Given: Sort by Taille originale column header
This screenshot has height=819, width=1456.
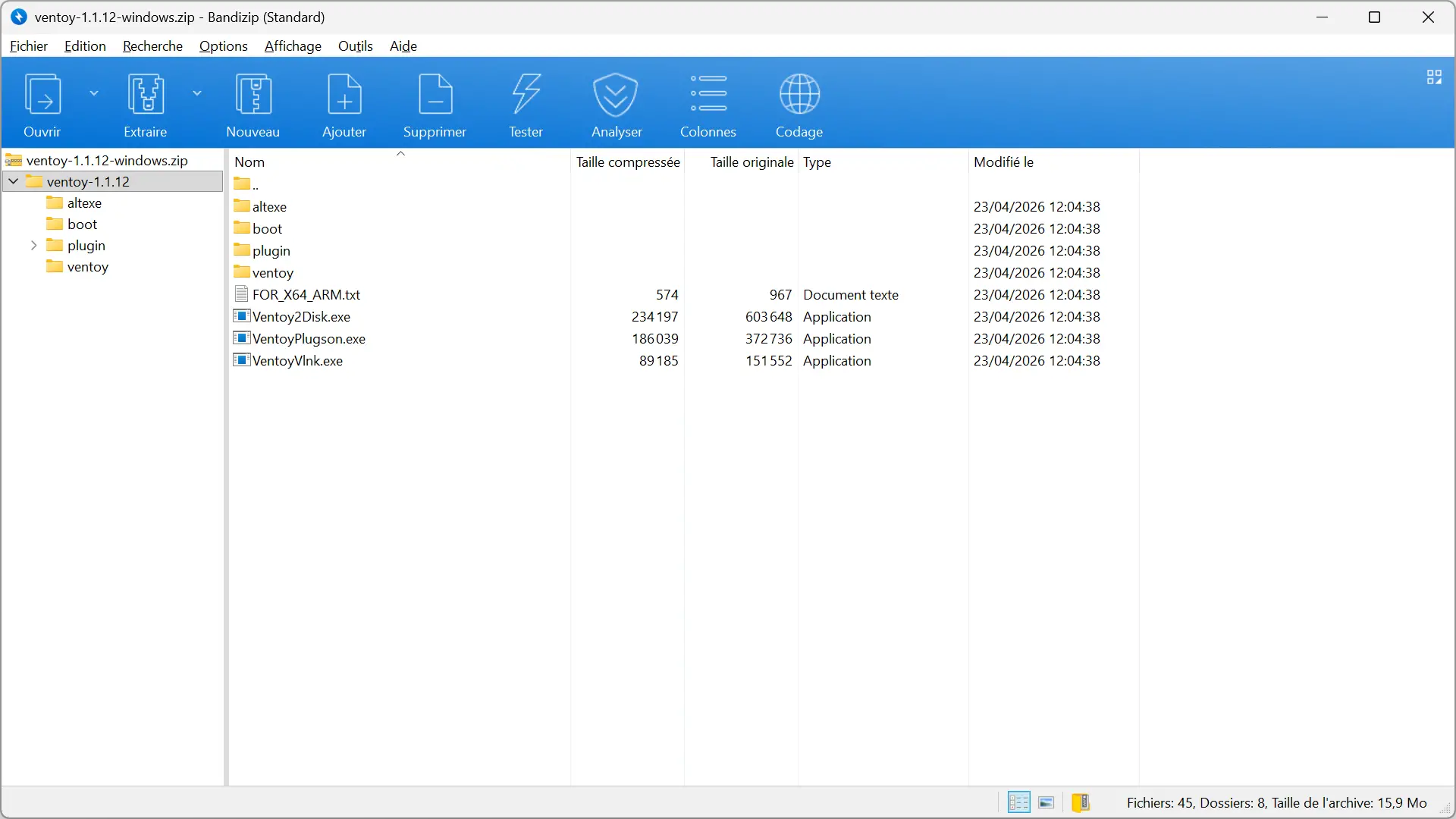Looking at the screenshot, I should coord(742,162).
